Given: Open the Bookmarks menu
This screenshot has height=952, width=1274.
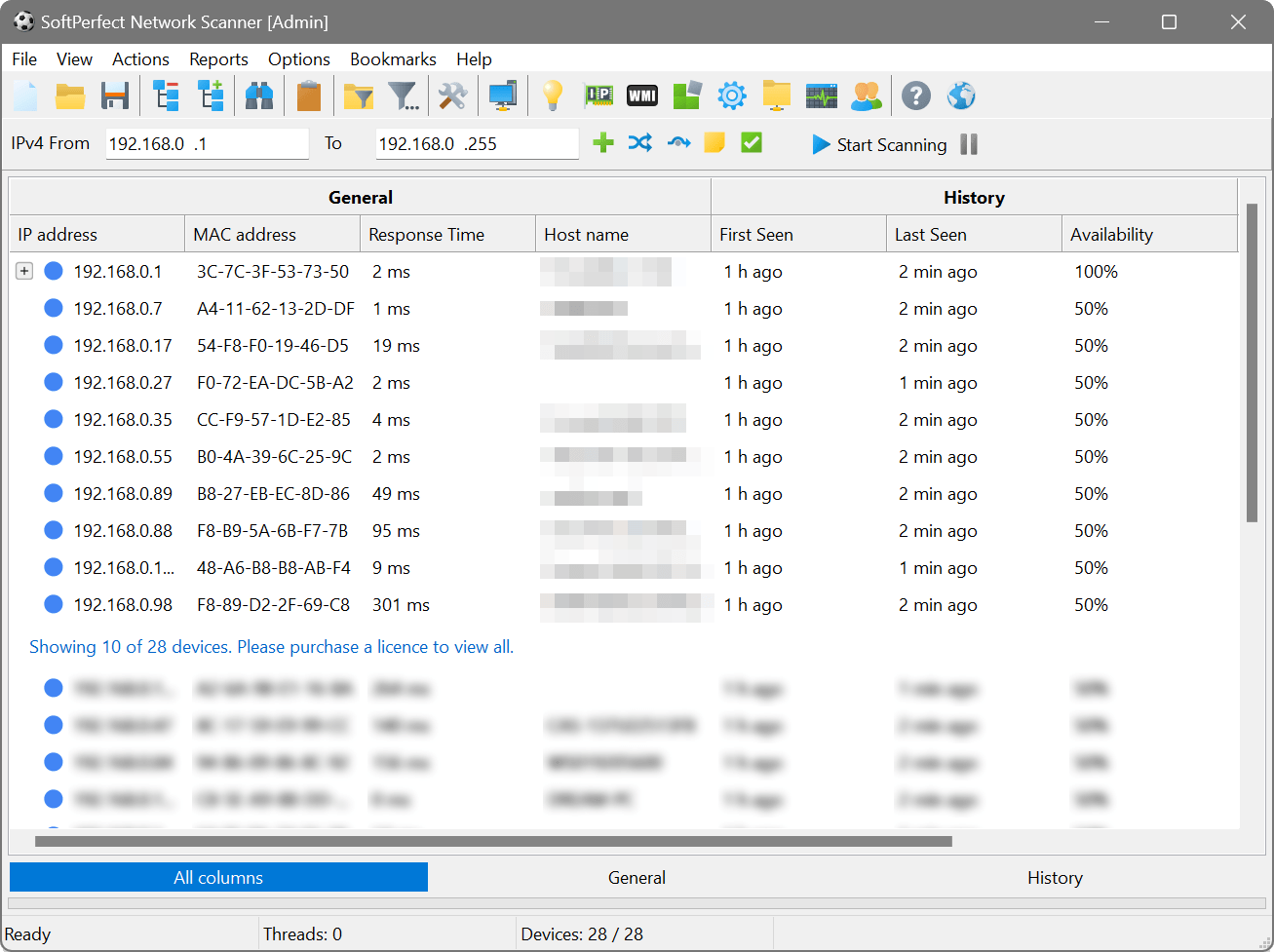Looking at the screenshot, I should coord(393,59).
